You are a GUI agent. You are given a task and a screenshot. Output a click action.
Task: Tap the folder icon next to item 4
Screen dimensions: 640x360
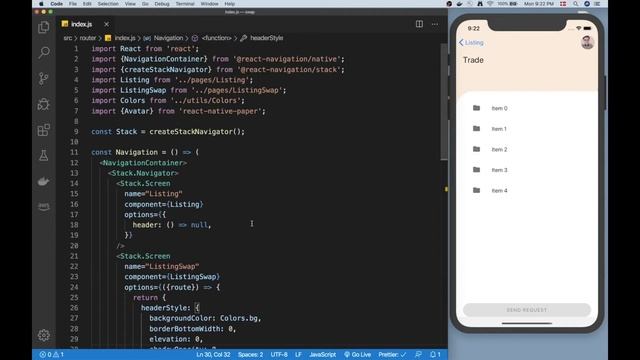(476, 190)
